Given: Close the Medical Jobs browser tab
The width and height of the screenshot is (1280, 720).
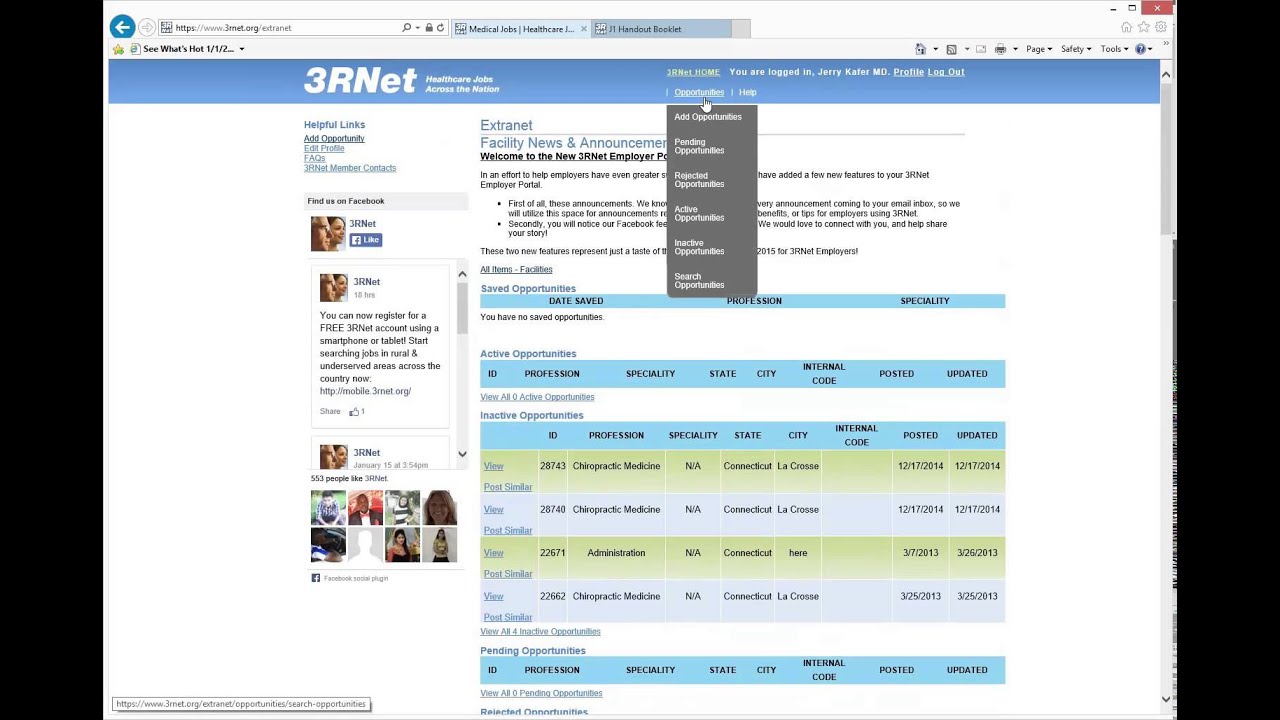Looking at the screenshot, I should point(584,29).
